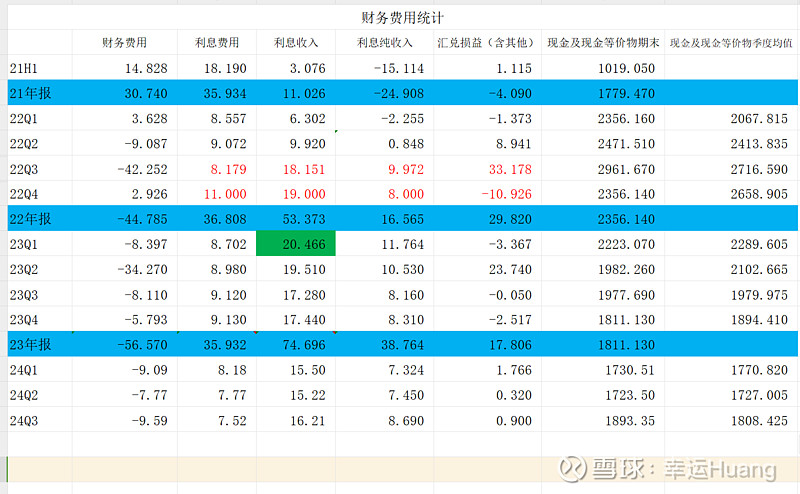
Task: Select the 24Q3 row label
Action: [23, 421]
